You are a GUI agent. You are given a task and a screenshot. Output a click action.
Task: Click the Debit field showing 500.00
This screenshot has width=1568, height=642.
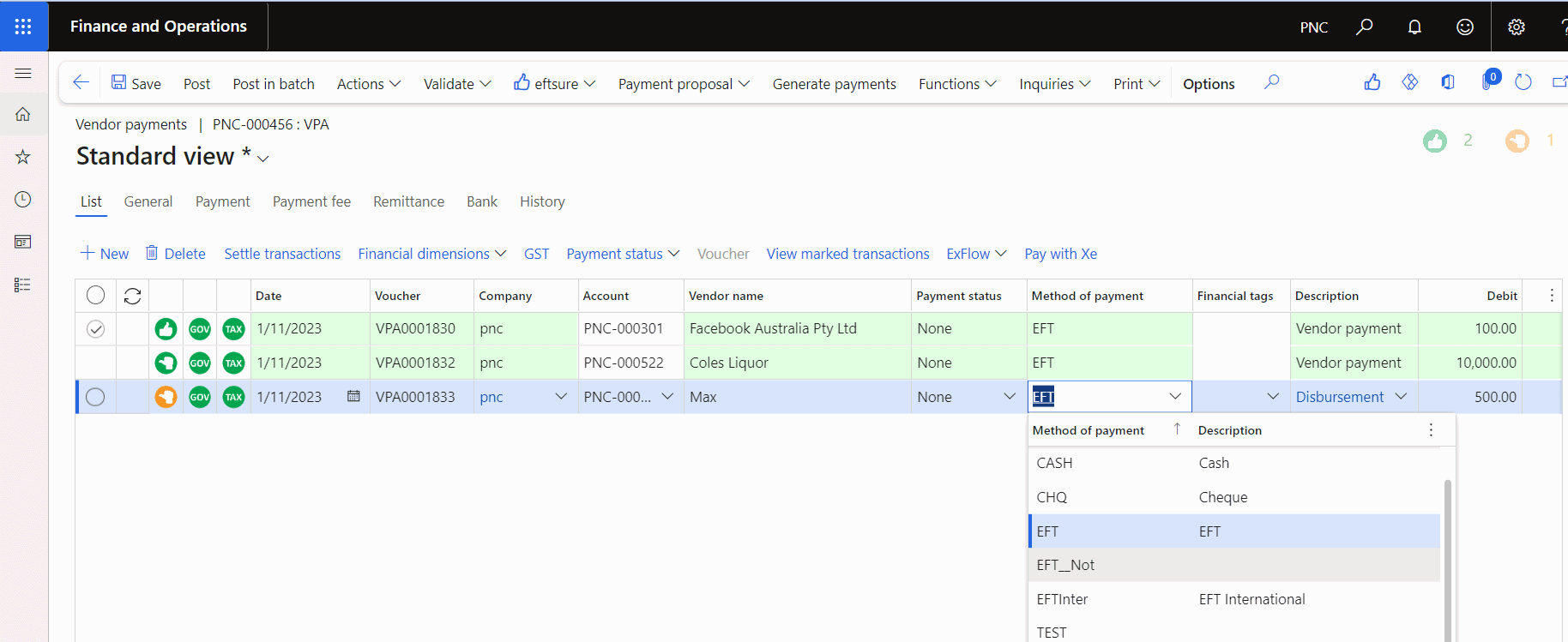point(1469,397)
